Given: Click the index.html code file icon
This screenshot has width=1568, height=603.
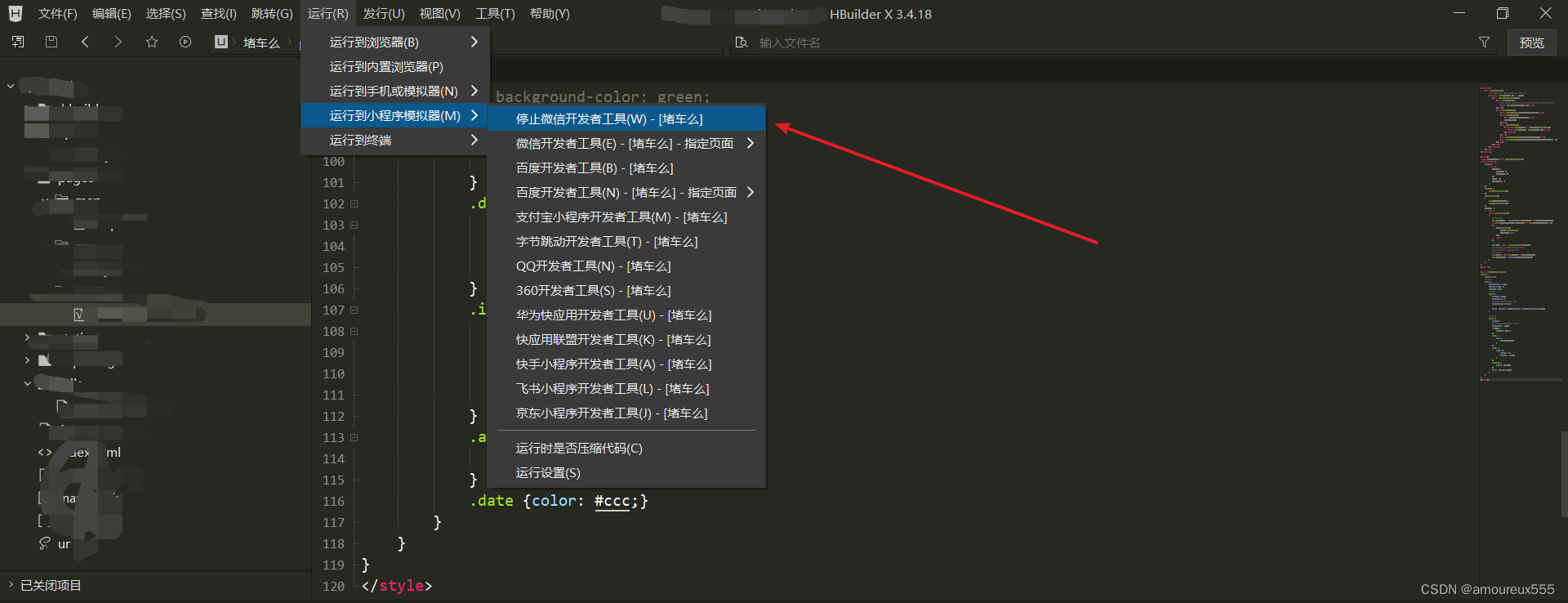Looking at the screenshot, I should click(45, 453).
